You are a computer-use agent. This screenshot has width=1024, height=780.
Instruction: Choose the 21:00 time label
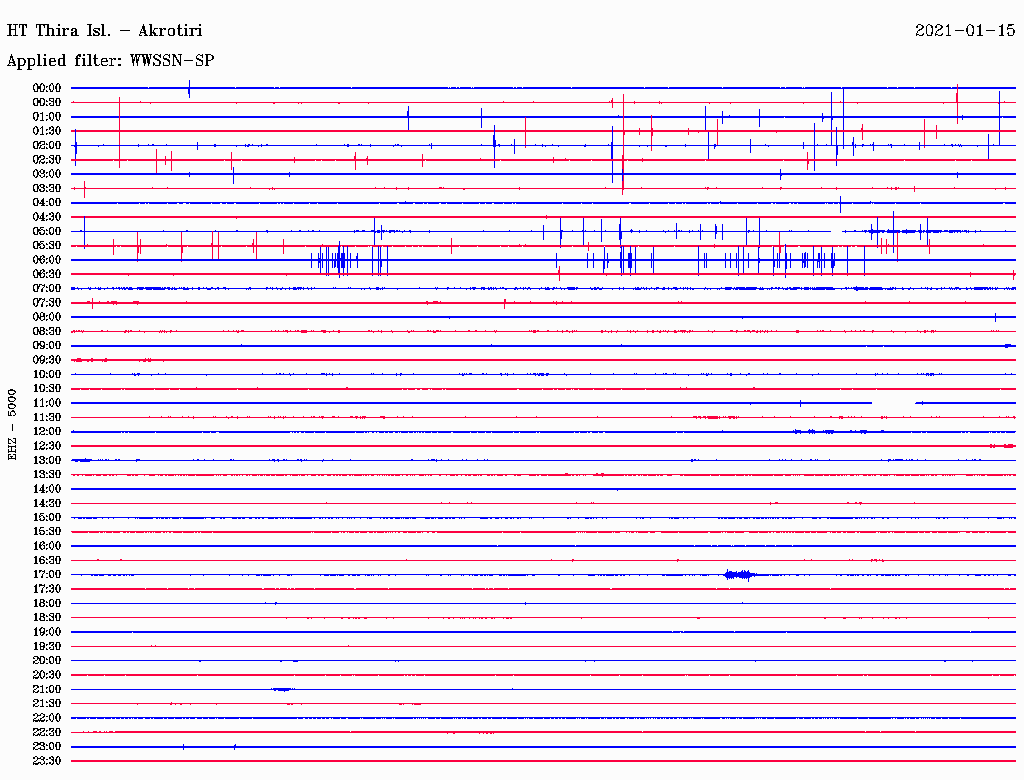point(47,690)
